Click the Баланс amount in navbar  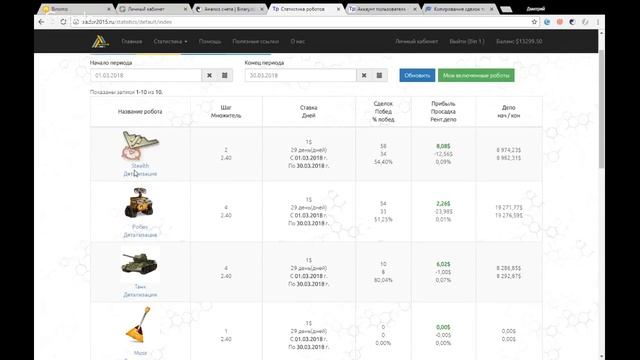519,41
